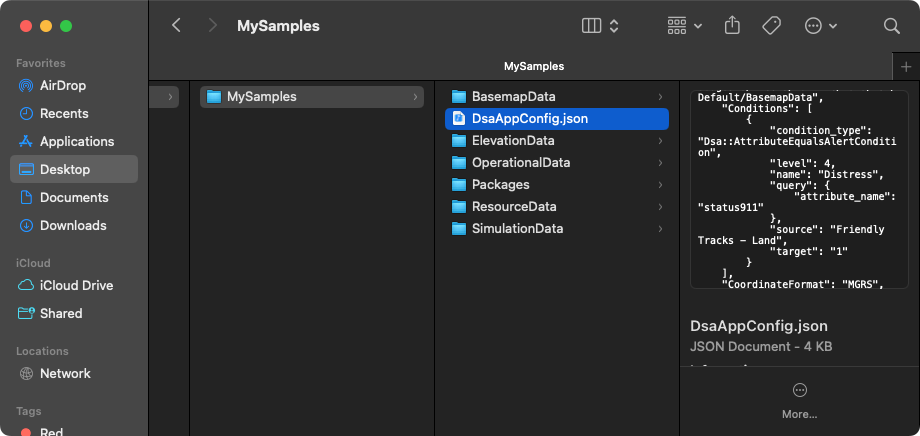Click the BasemapData folder icon
This screenshot has width=920, height=436.
coord(459,97)
